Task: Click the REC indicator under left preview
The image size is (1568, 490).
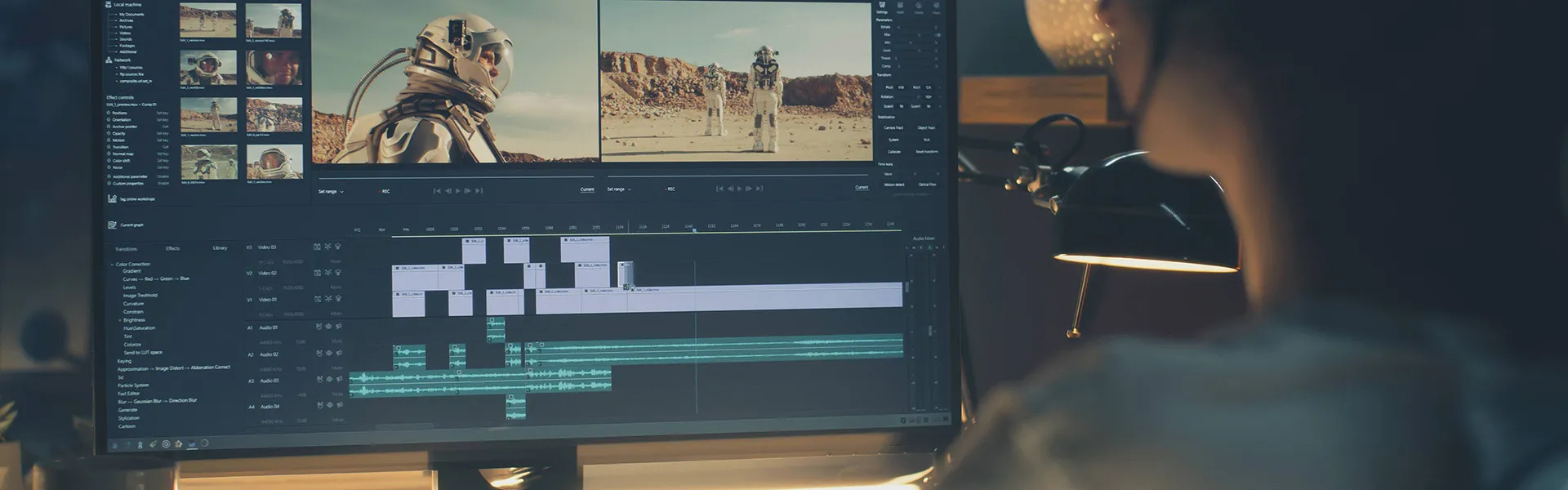Action: pos(385,191)
